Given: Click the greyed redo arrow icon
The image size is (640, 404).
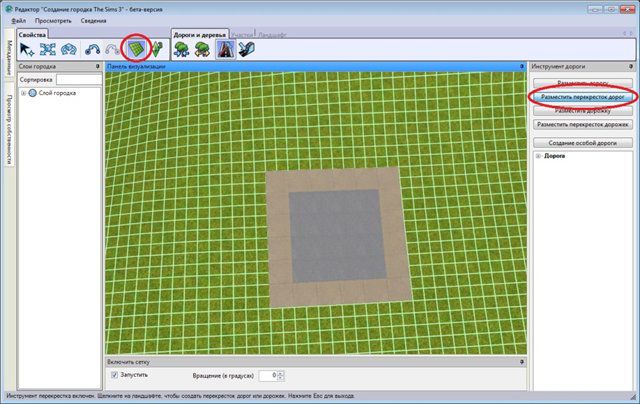Looking at the screenshot, I should pos(113,49).
